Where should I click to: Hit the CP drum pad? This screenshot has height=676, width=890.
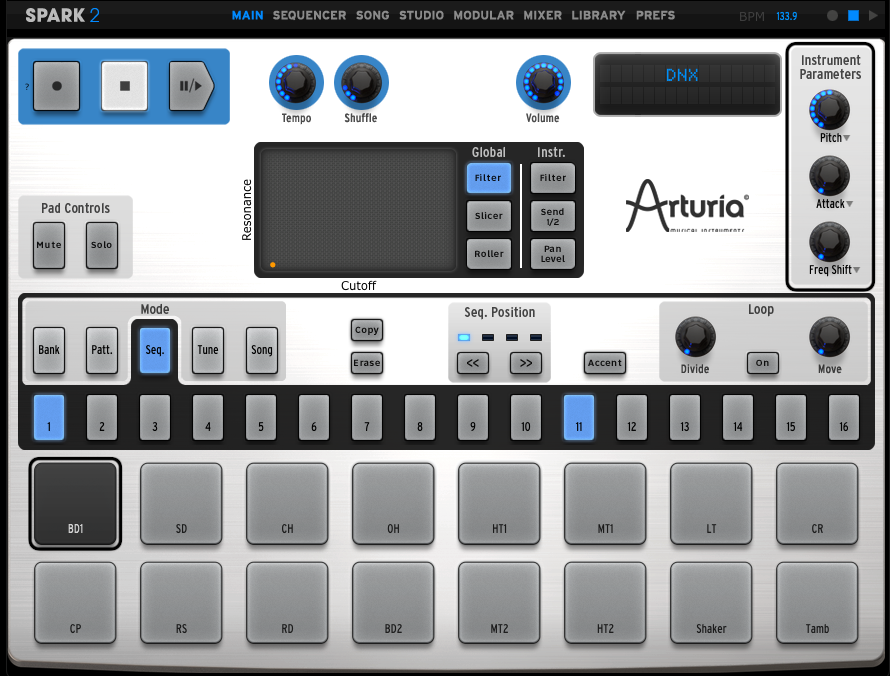tap(75, 603)
